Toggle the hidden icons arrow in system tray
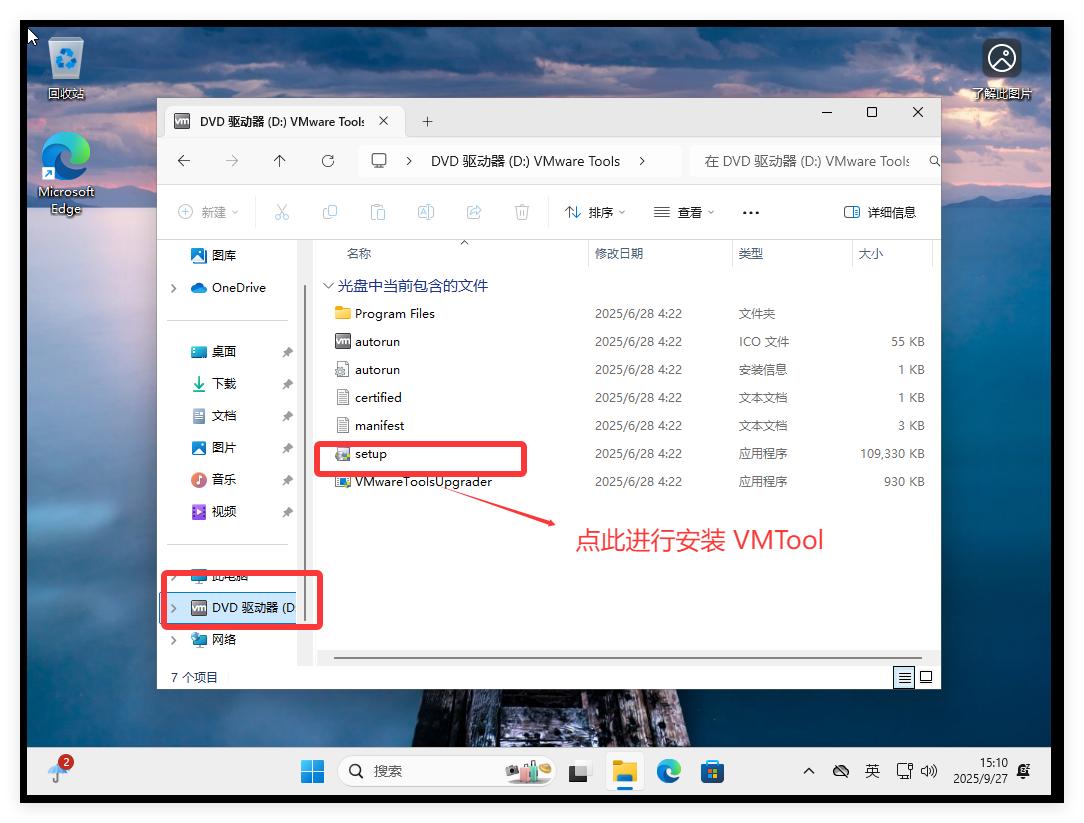 click(x=808, y=770)
